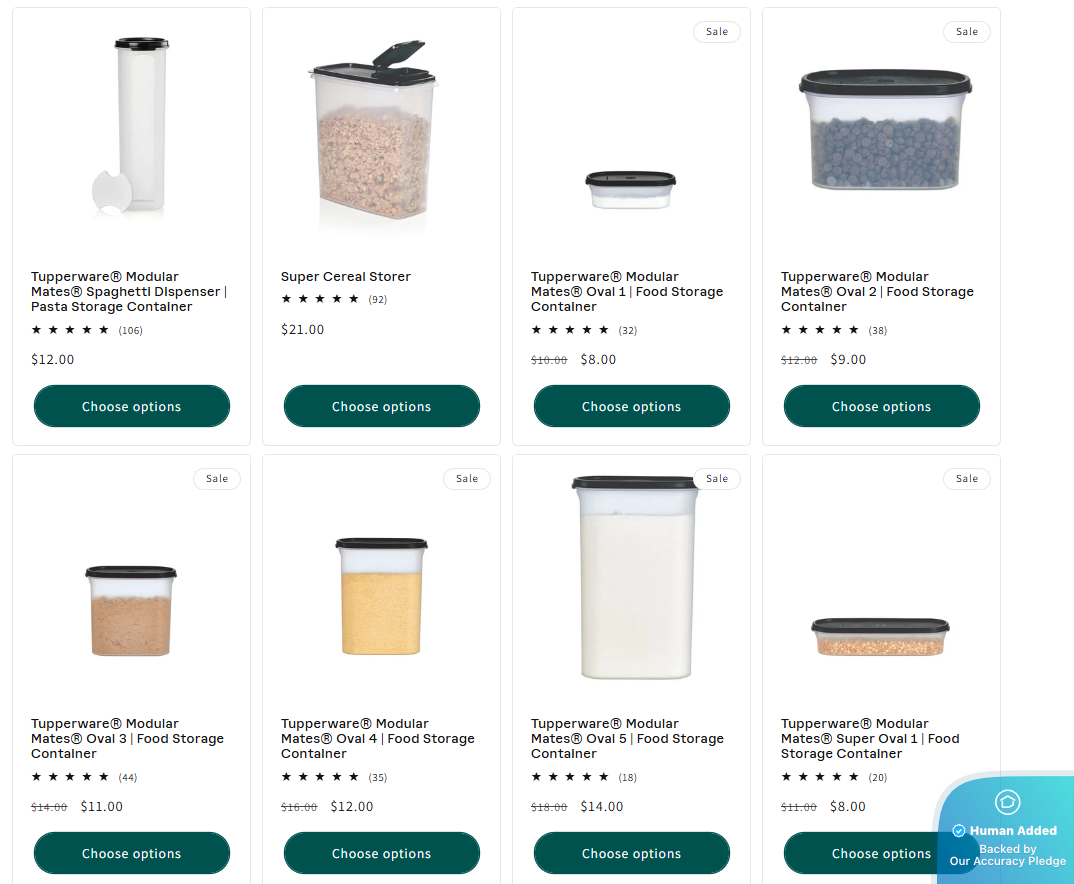Open the Modular Mates Super Oval 1 link
Image resolution: width=1074 pixels, height=884 pixels.
point(869,739)
